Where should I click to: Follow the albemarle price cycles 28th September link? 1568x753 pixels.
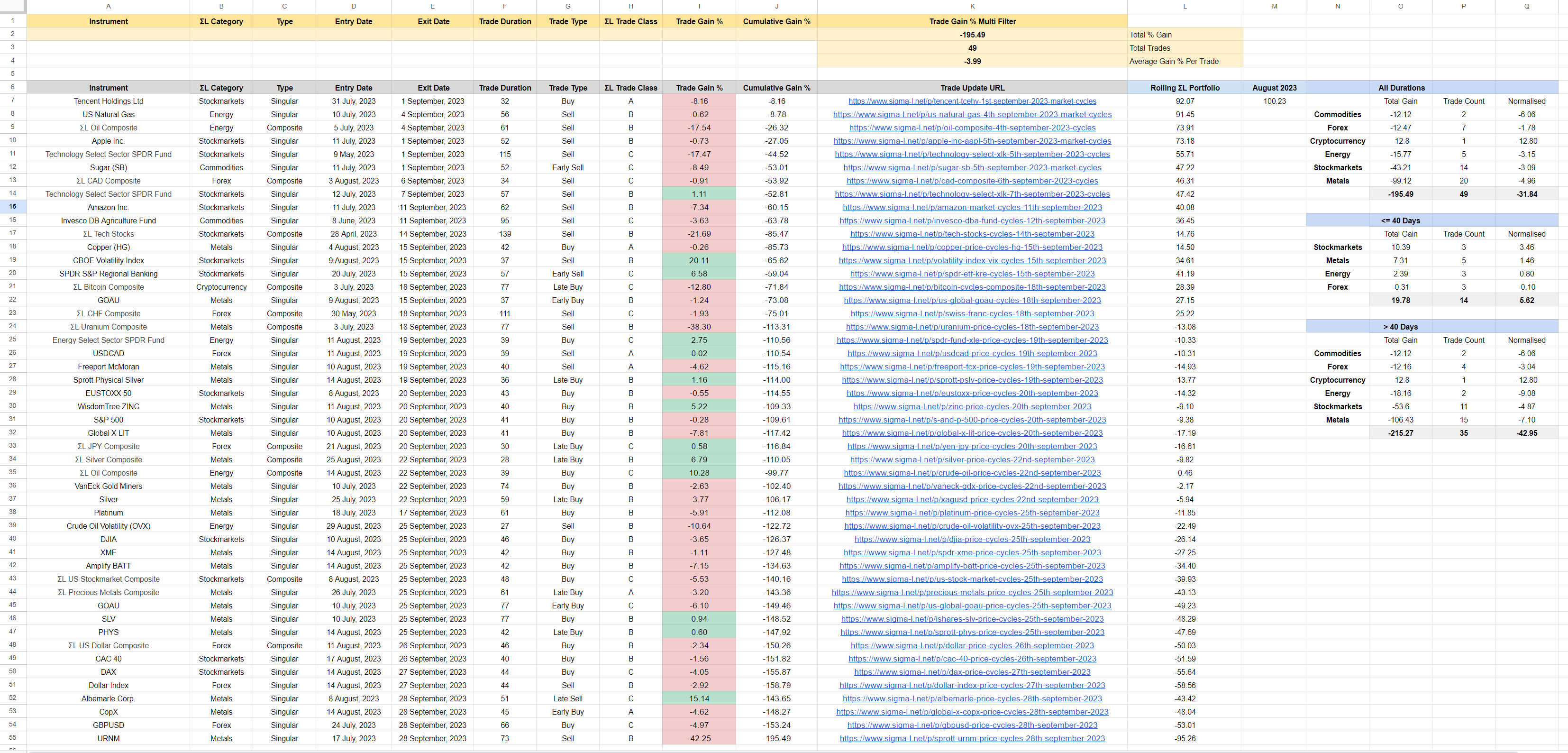tap(972, 699)
